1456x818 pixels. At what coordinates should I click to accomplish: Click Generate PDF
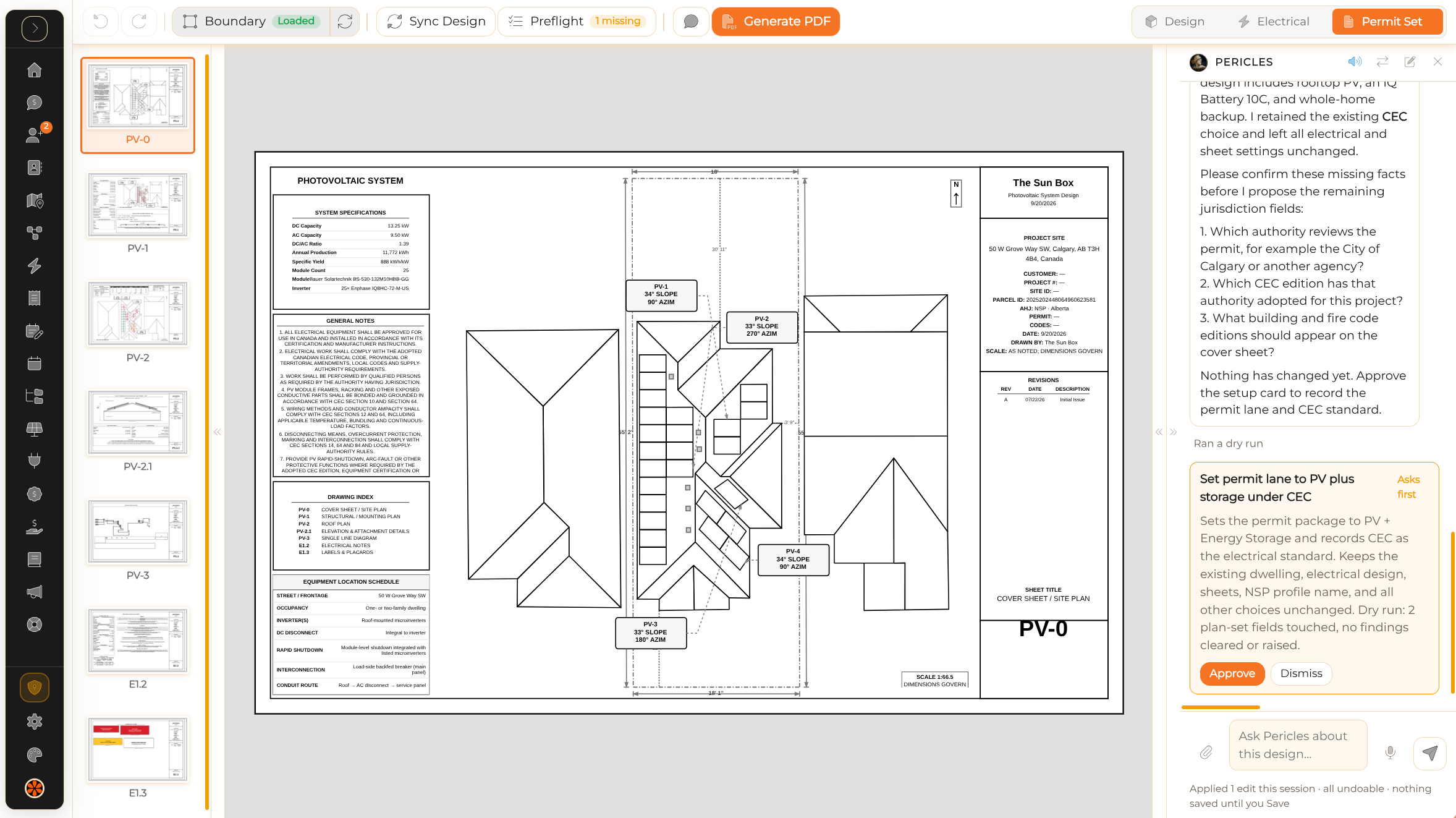point(776,22)
